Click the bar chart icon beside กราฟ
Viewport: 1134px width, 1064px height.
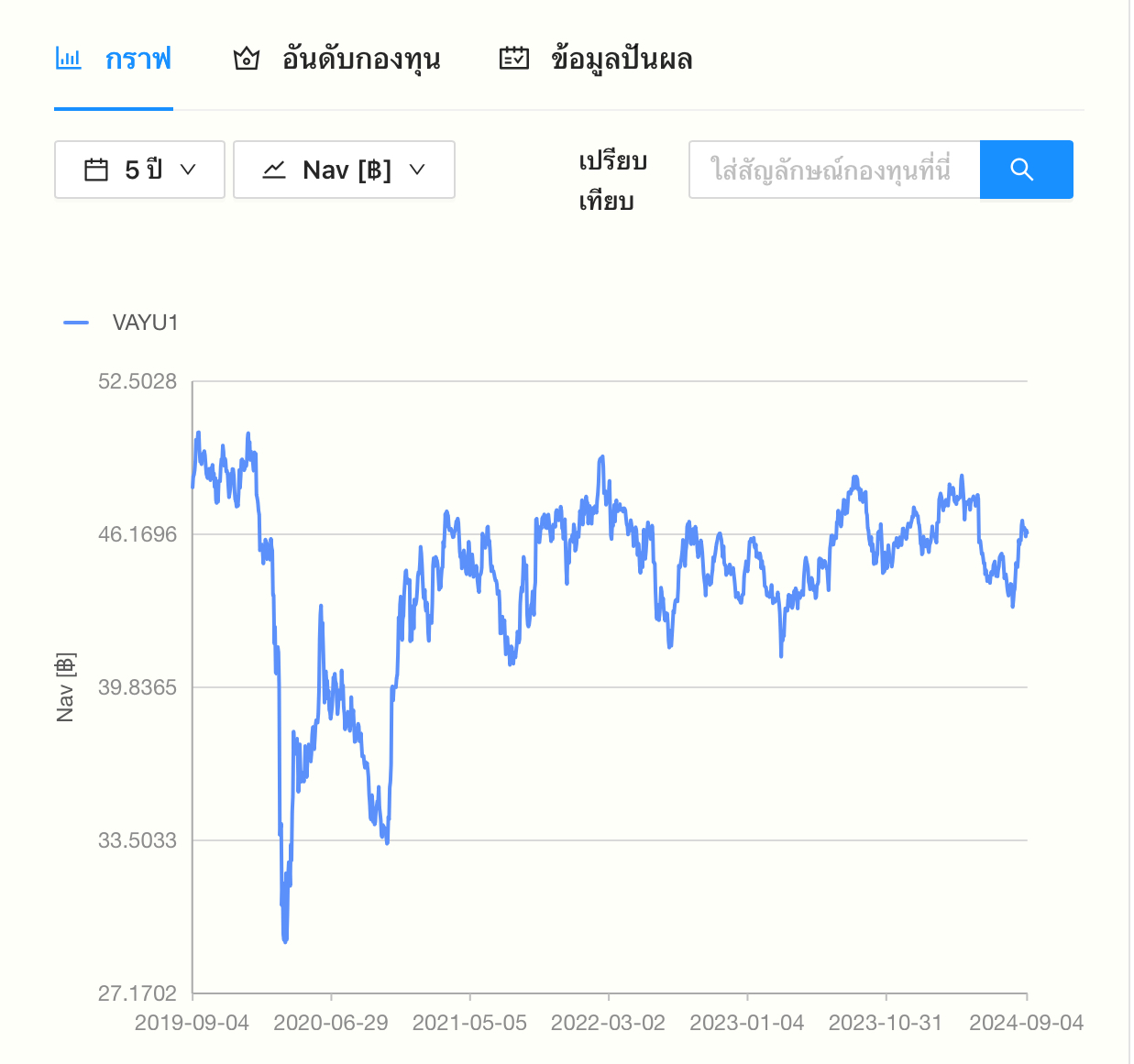coord(69,59)
